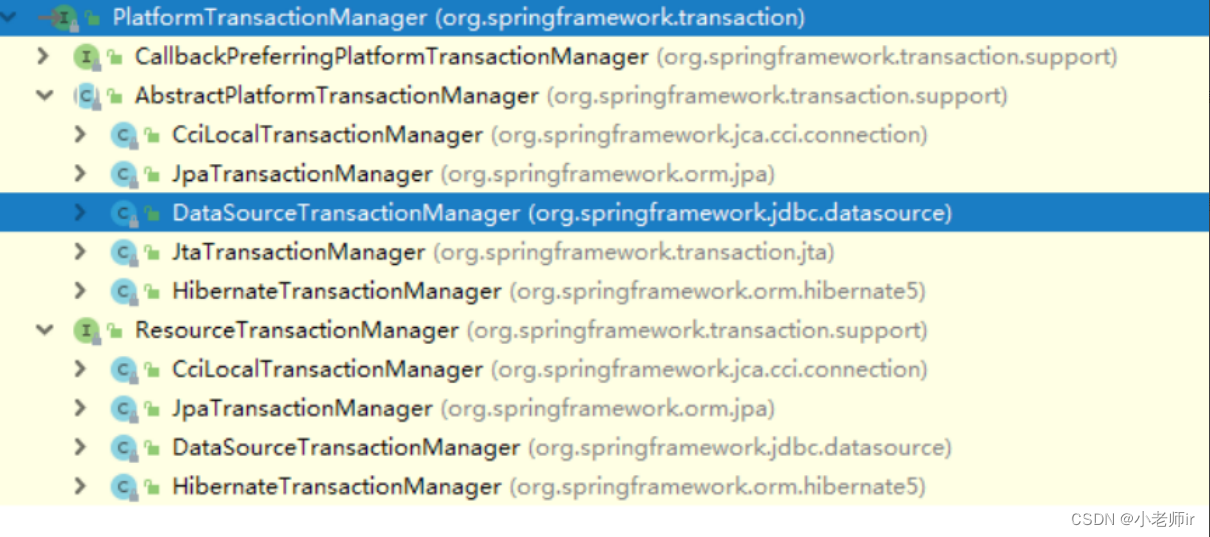Screen dimensions: 1210x537
Task: Collapse the ResourceTransactionManager node
Action: [x=44, y=330]
